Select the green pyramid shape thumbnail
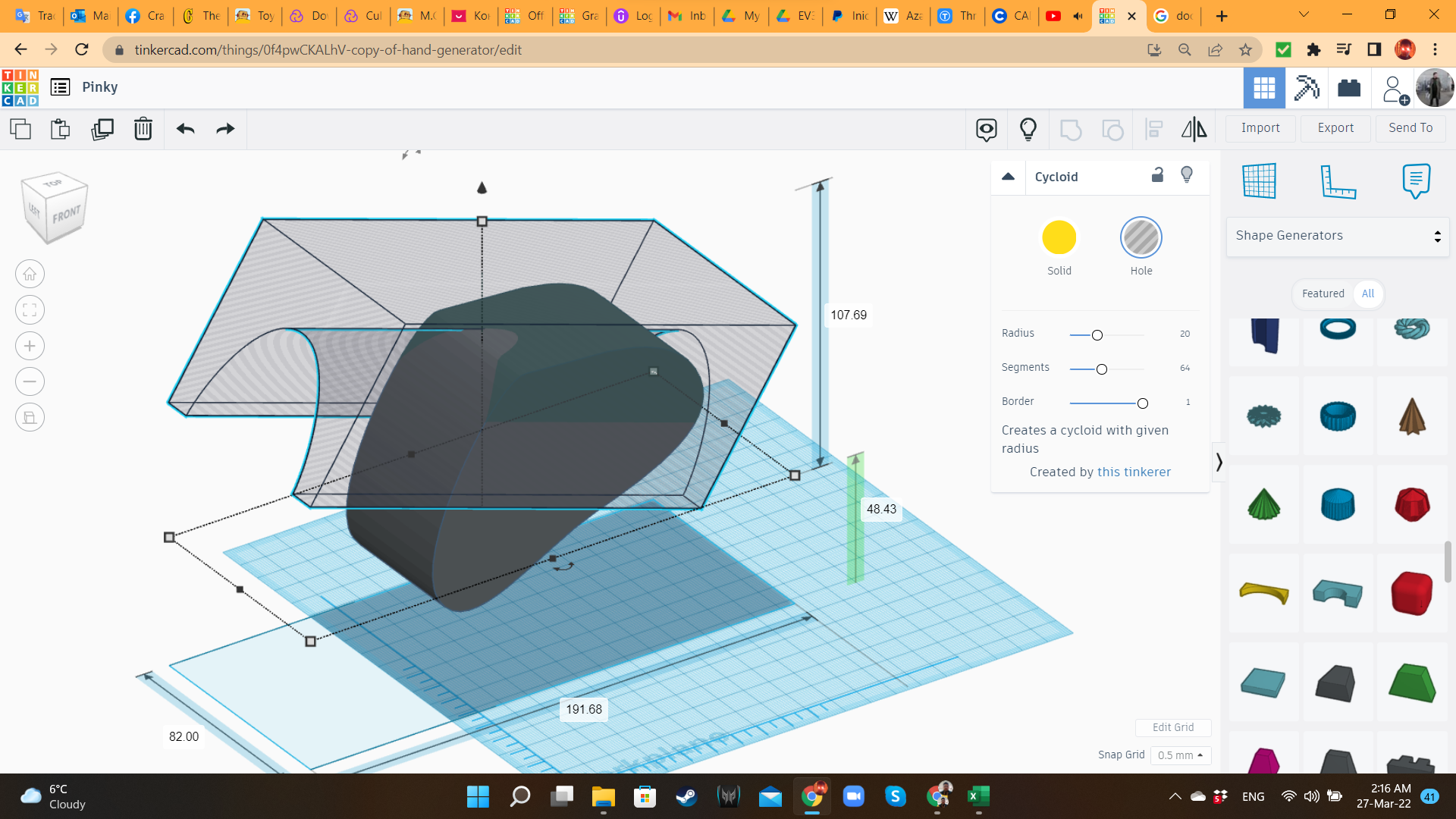The height and width of the screenshot is (819, 1456). point(1263,504)
